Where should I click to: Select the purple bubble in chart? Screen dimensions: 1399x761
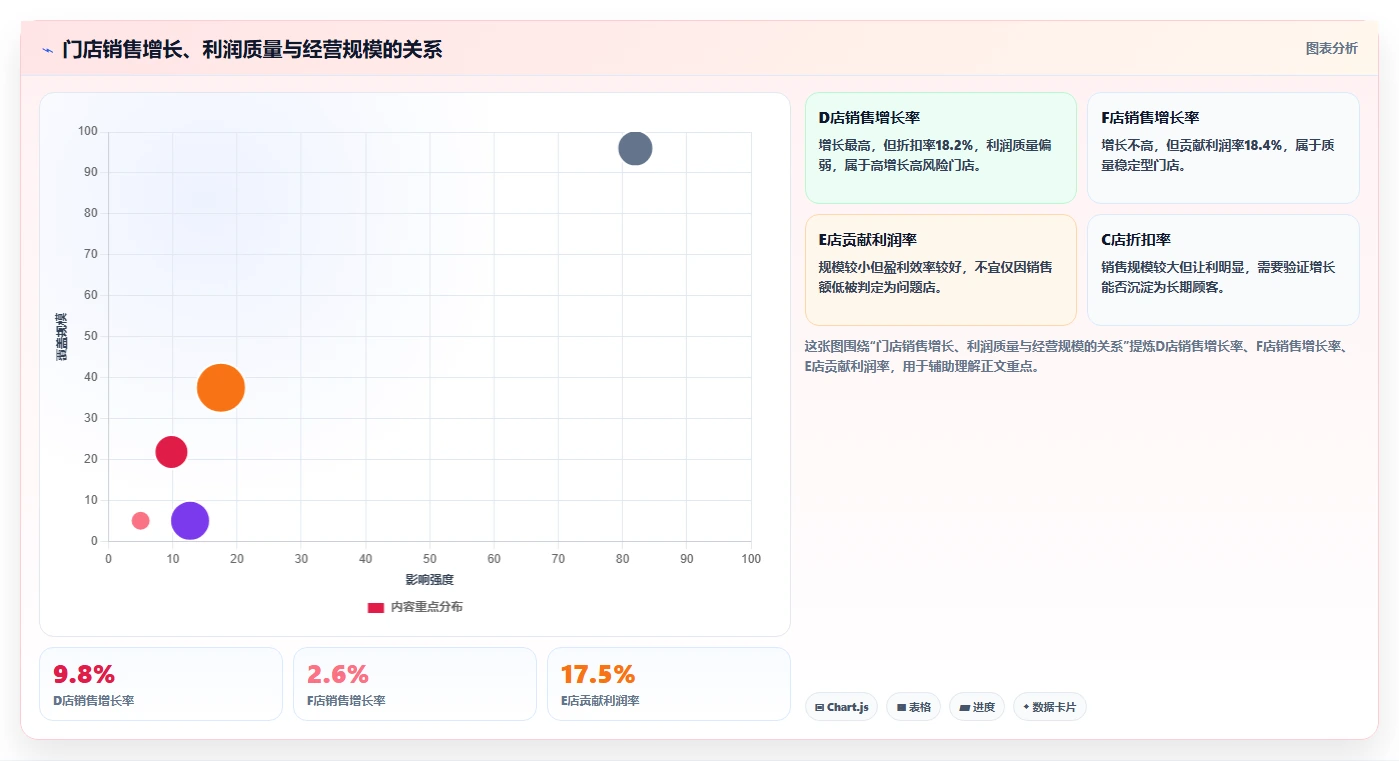click(190, 520)
